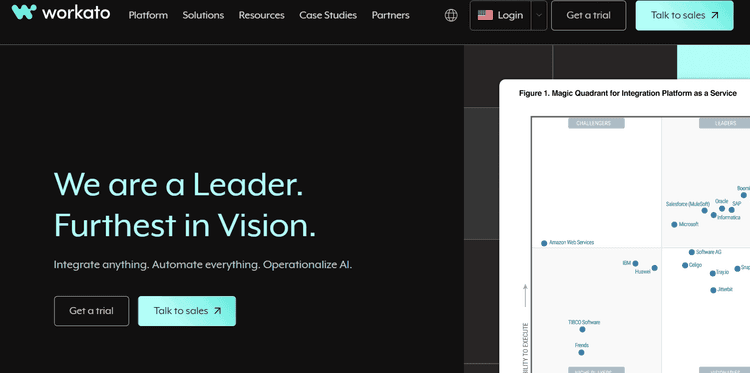Viewport: 750px width, 373px height.
Task: Click the TIBCO Software chart label
Action: [x=584, y=322]
